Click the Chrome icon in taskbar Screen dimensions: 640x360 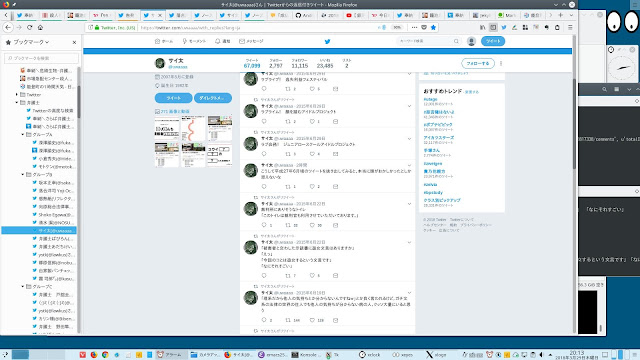click(105, 355)
